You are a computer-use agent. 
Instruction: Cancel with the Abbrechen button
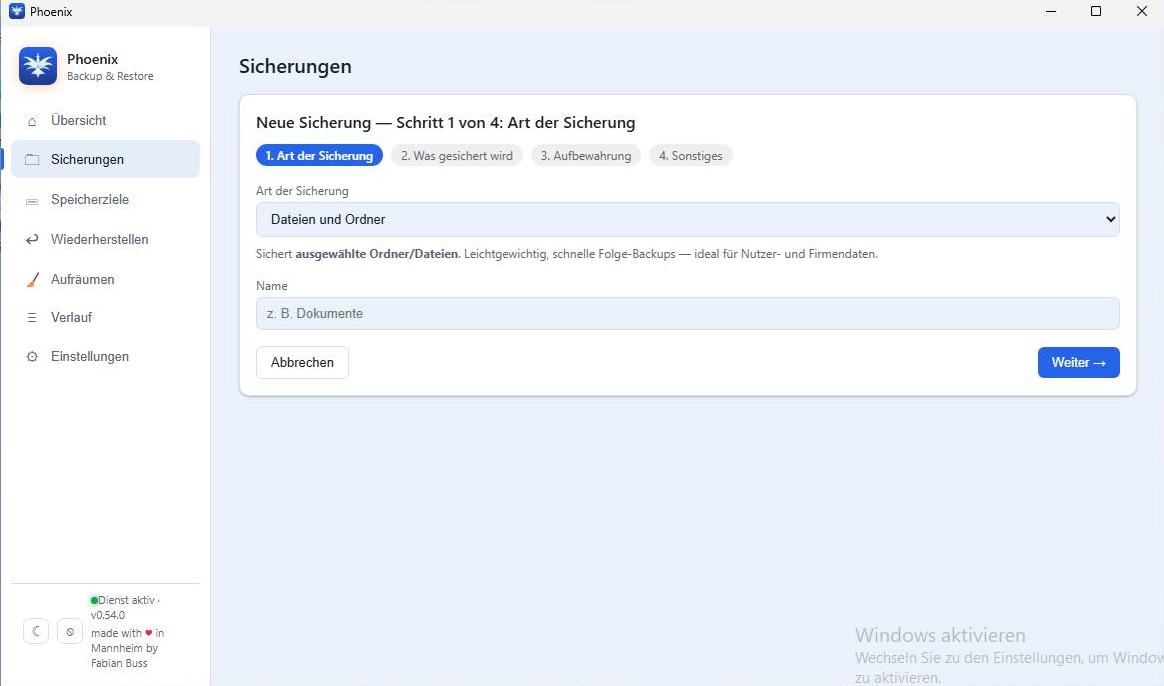pyautogui.click(x=302, y=362)
